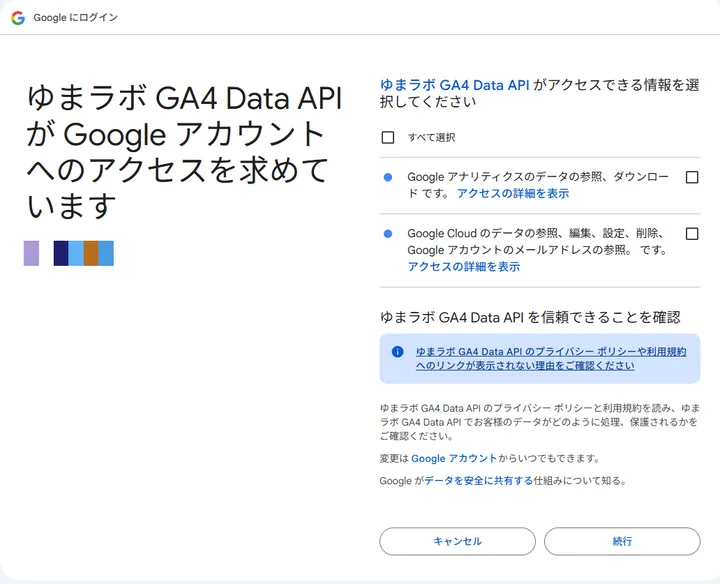Click the blue bullet beside Google Cloud
Image resolution: width=720 pixels, height=584 pixels.
tap(388, 234)
